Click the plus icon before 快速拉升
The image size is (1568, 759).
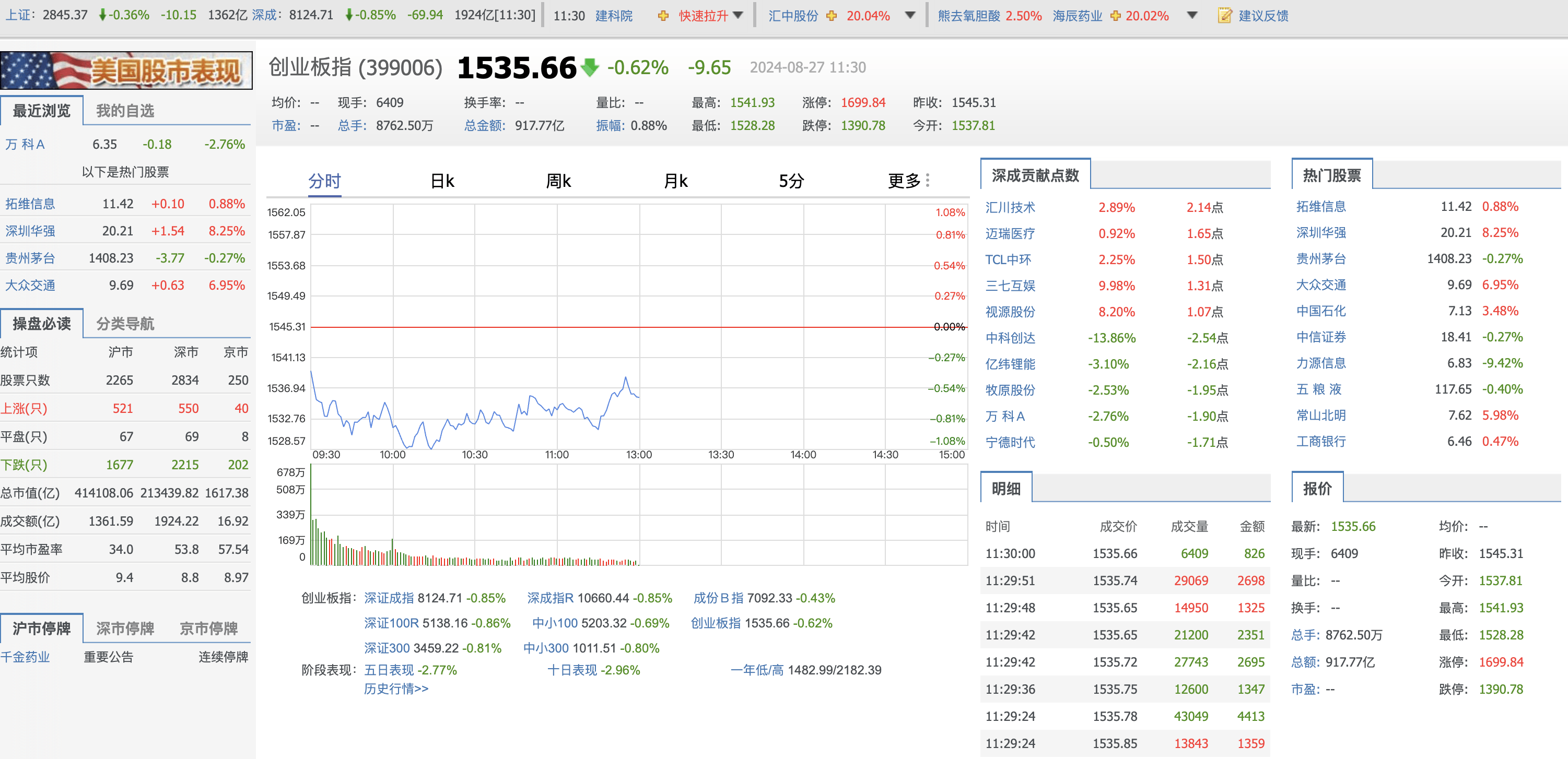click(663, 16)
